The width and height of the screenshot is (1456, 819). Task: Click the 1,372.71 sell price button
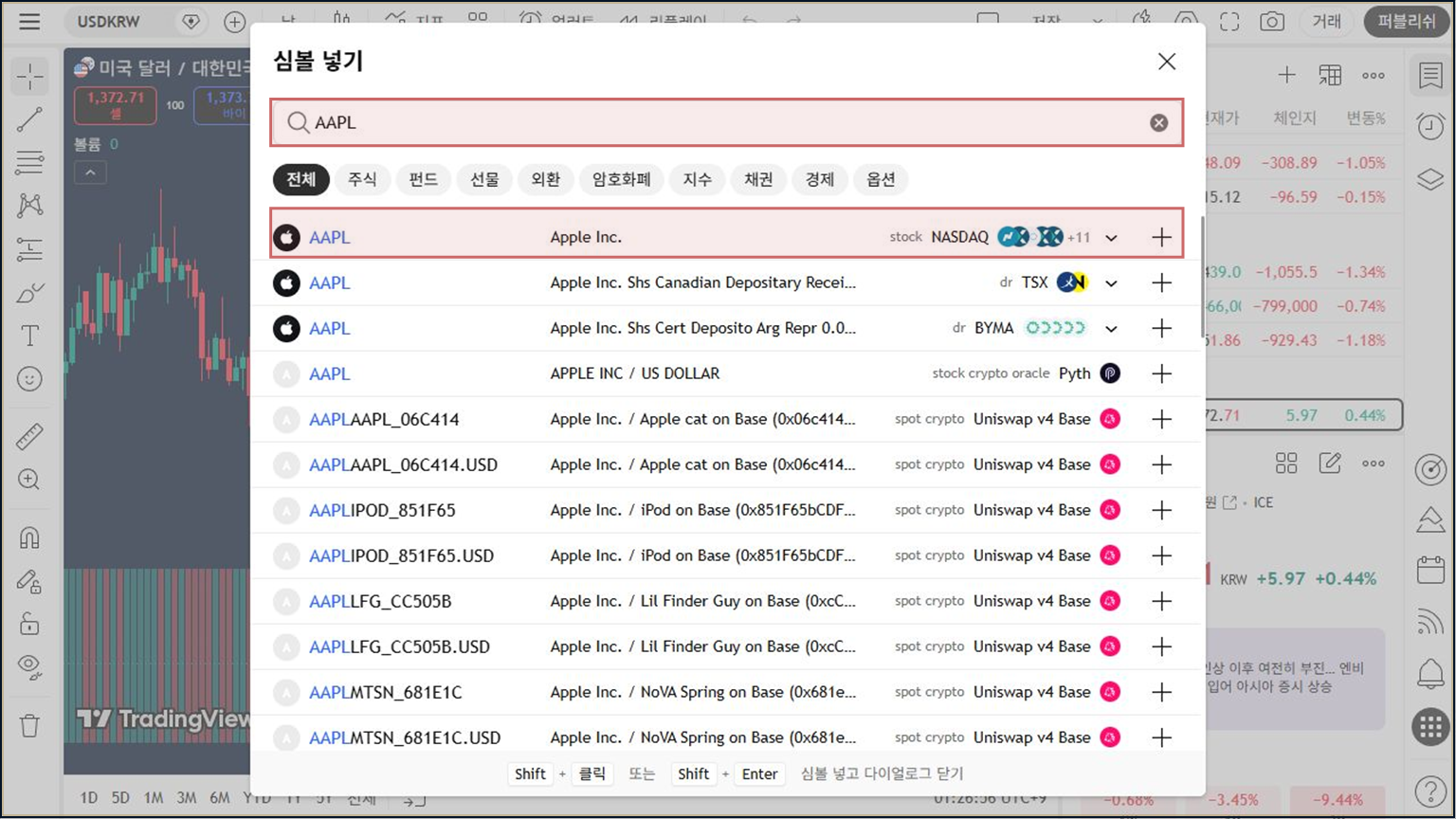[116, 105]
